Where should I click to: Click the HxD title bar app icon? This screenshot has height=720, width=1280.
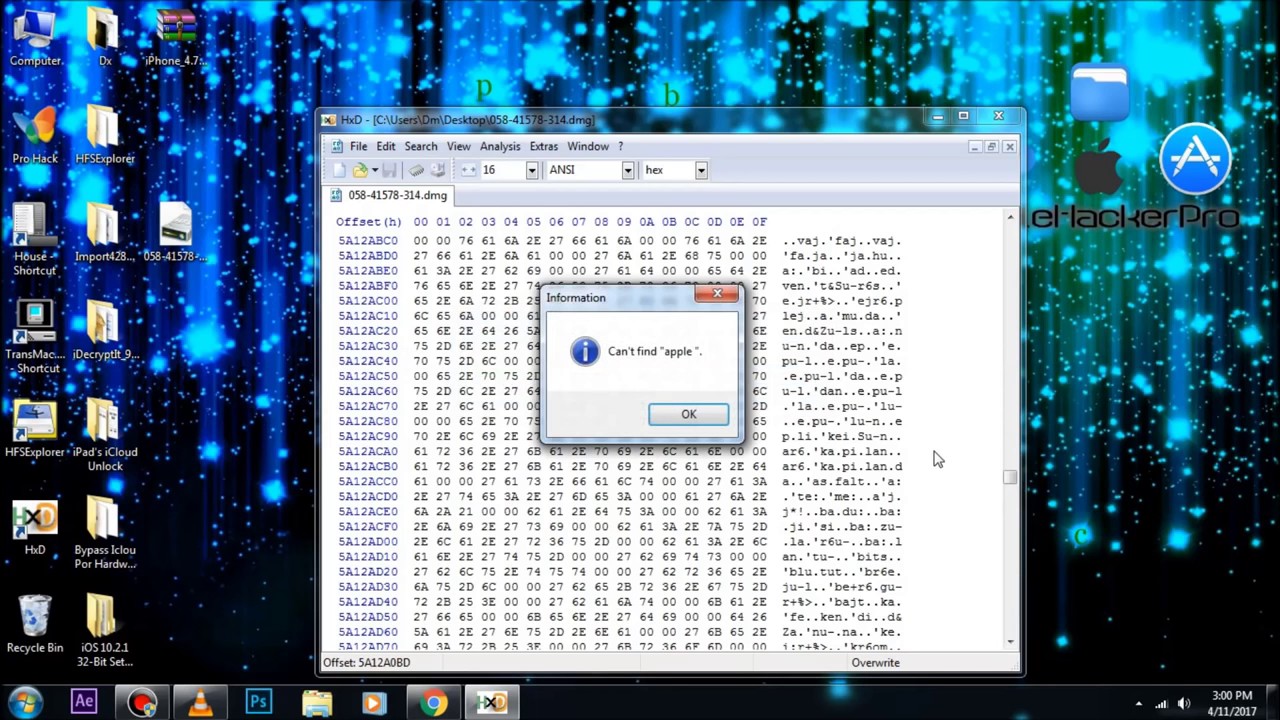(329, 120)
